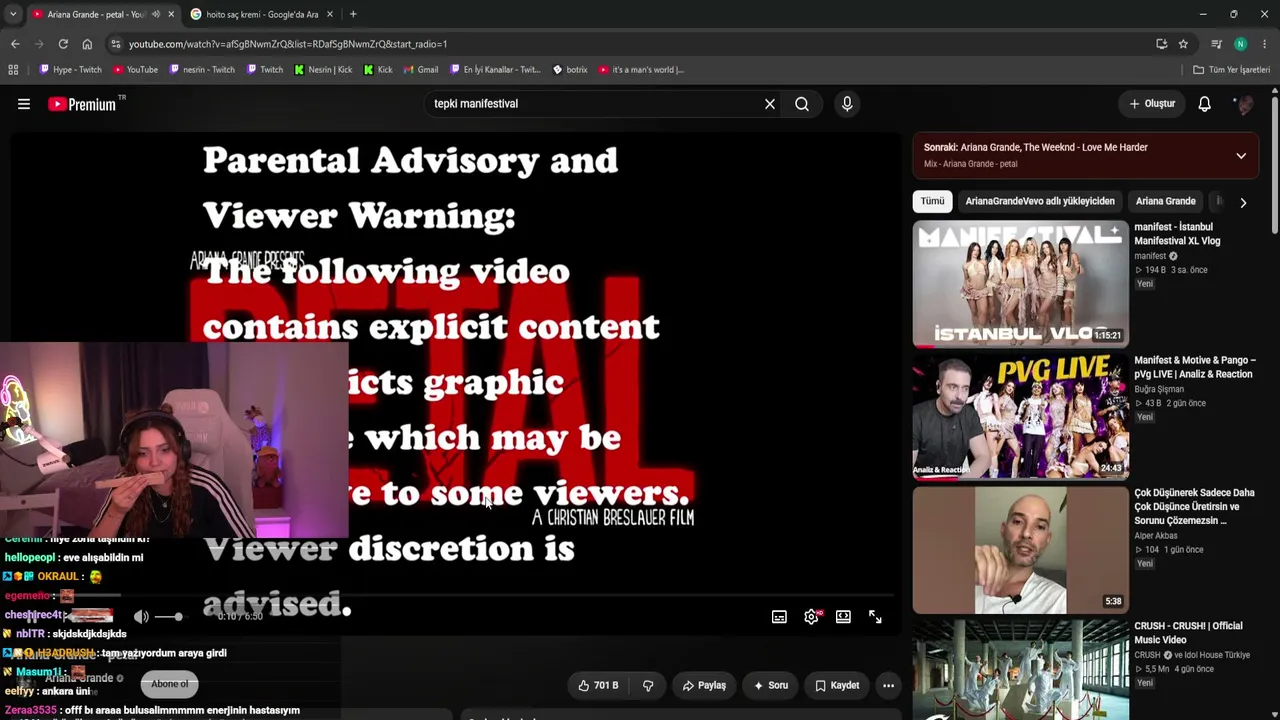Close the hoito saç kremi tab

[330, 14]
